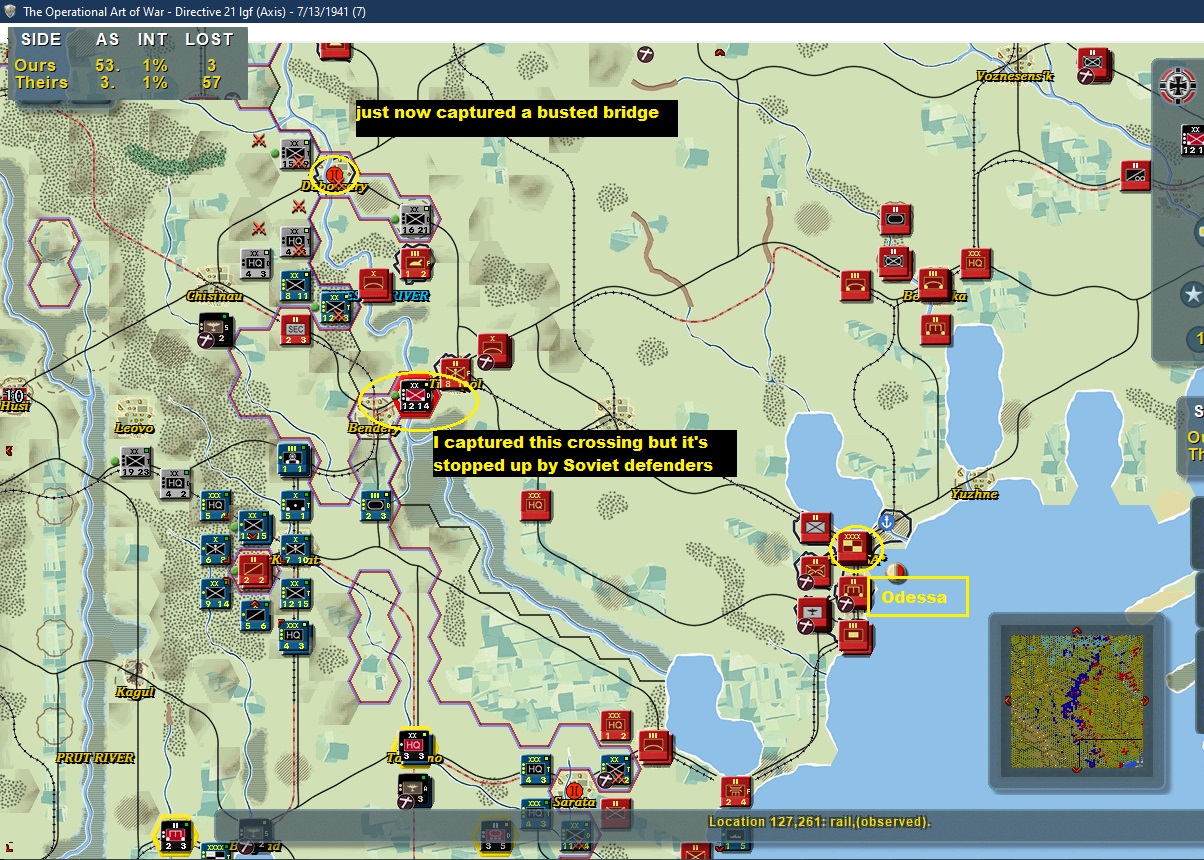Image resolution: width=1204 pixels, height=860 pixels.
Task: Select the red F 2-4 unit at bottom
Action: coord(735,791)
